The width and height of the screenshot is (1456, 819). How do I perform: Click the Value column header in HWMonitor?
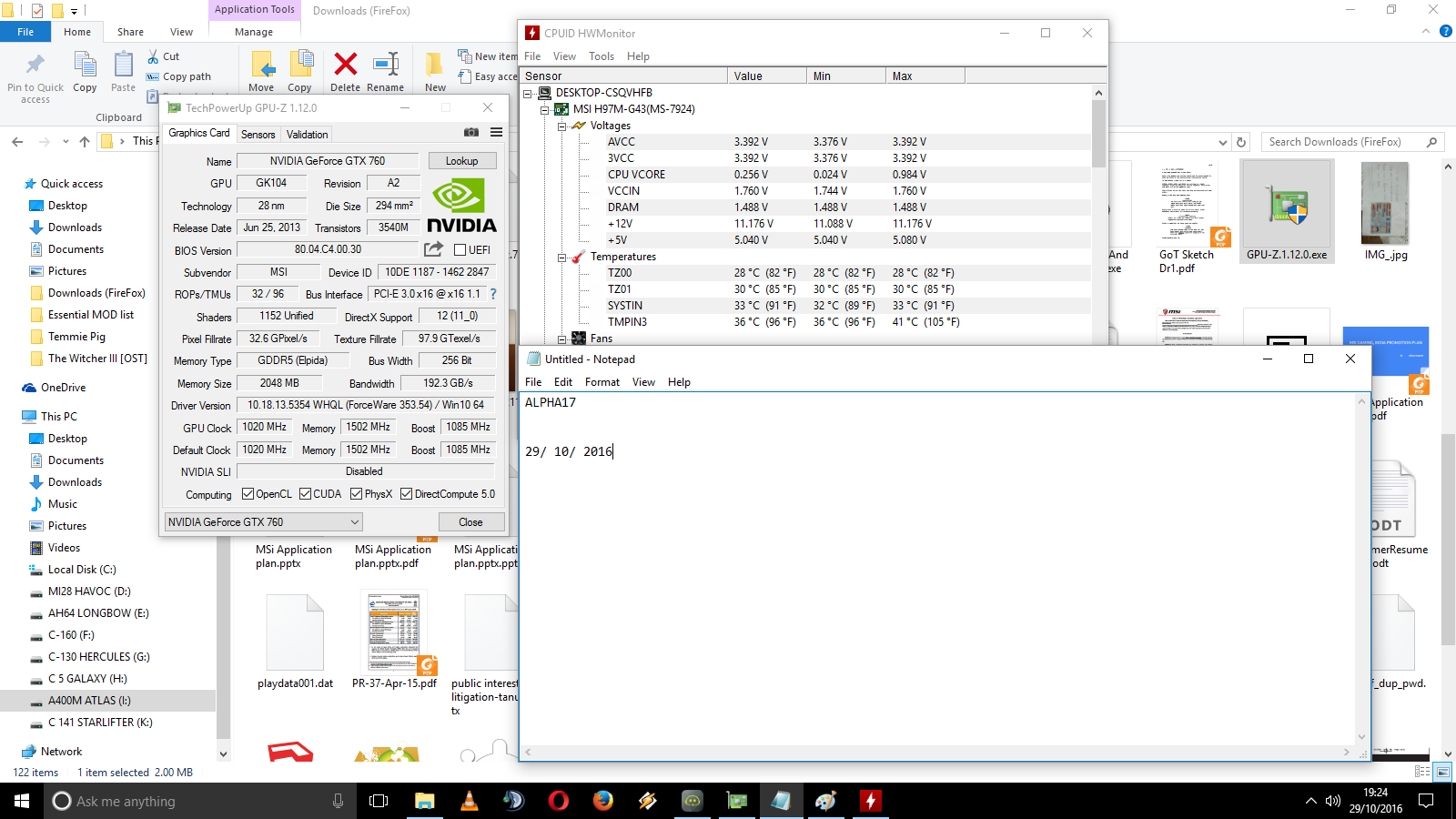[x=768, y=76]
